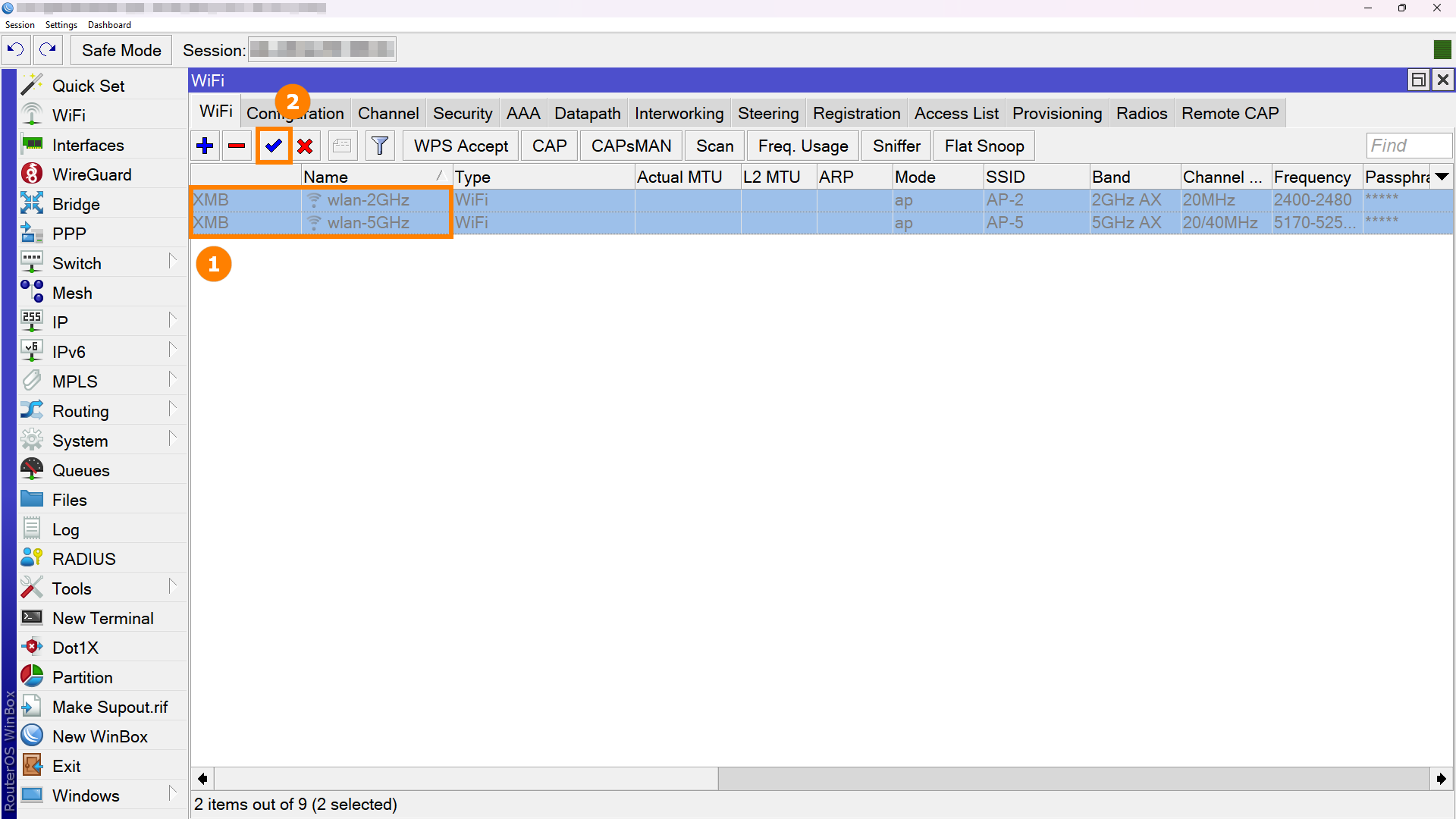Add a new WiFi interface with plus
Screen dimensions: 1456x819
click(x=205, y=146)
